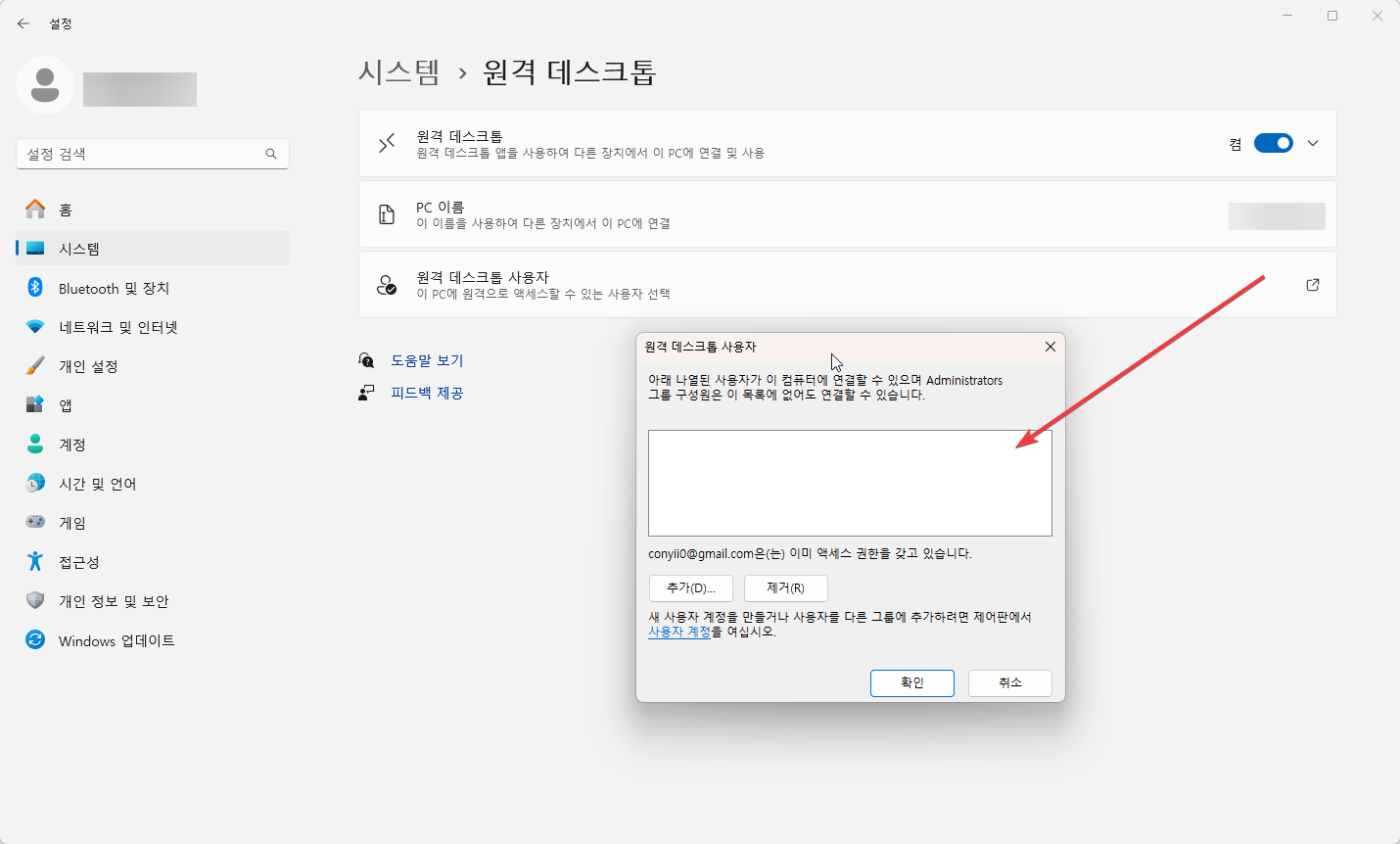Open the 사용자 계정 link
Image resolution: width=1400 pixels, height=844 pixels.
point(679,633)
